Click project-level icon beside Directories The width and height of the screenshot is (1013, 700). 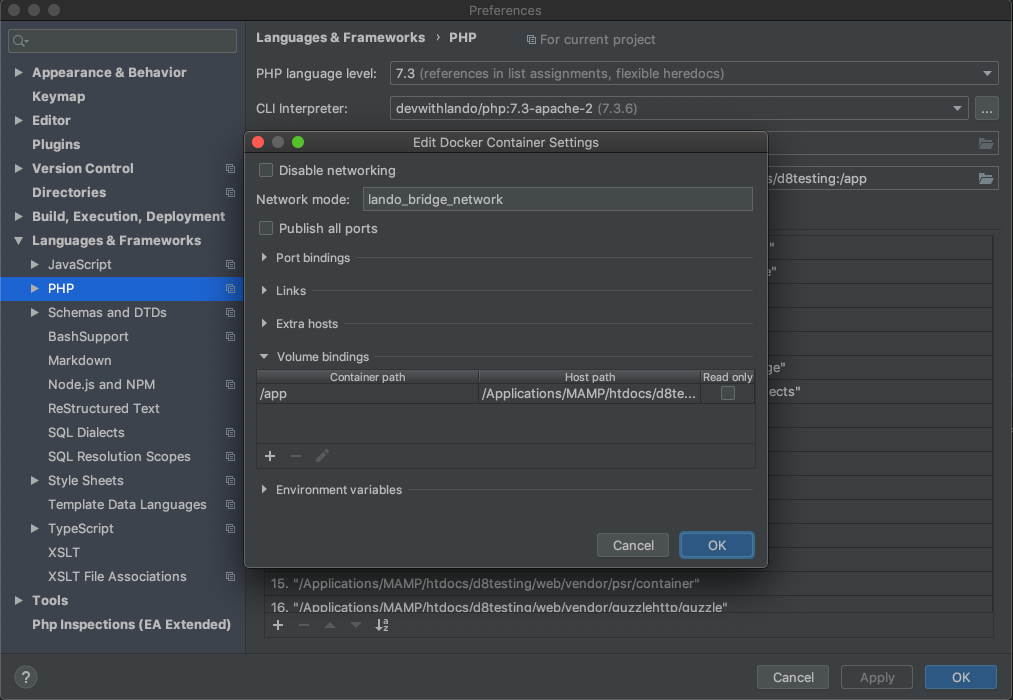pos(230,192)
